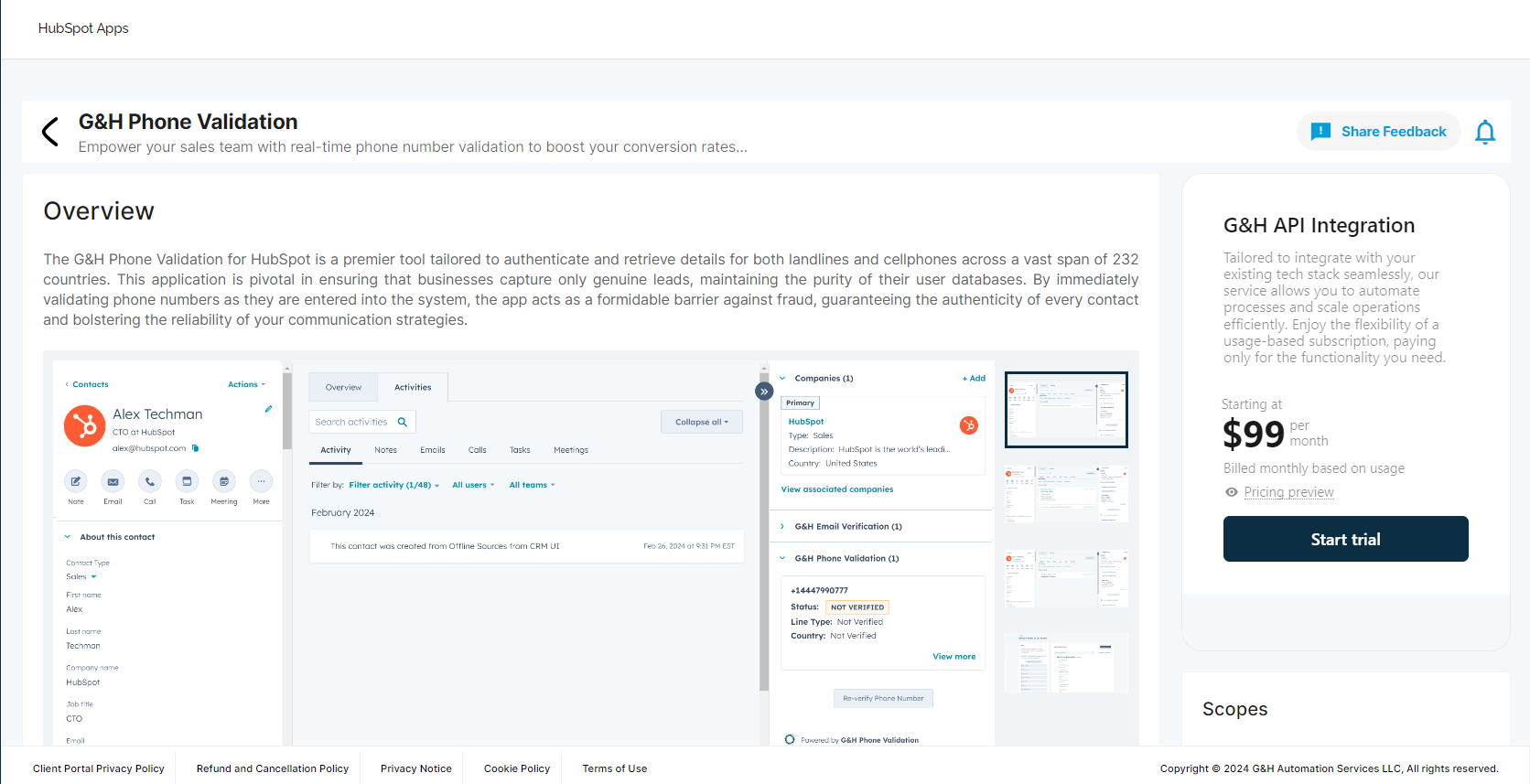1530x784 pixels.
Task: Open the Actions dropdown in contact panel
Action: pos(246,384)
